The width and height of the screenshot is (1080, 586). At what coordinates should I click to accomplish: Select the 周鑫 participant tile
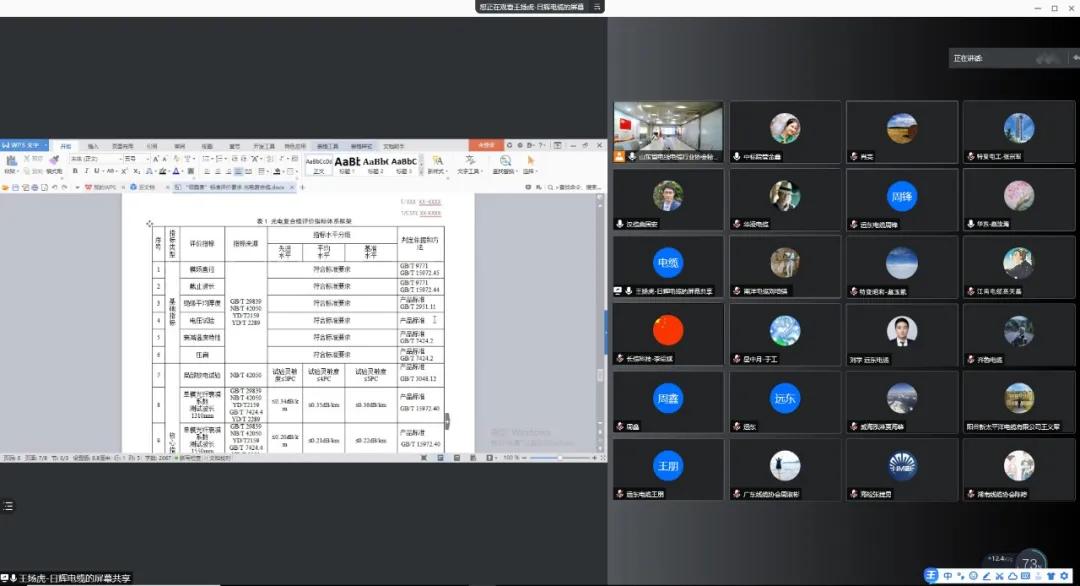coord(668,402)
